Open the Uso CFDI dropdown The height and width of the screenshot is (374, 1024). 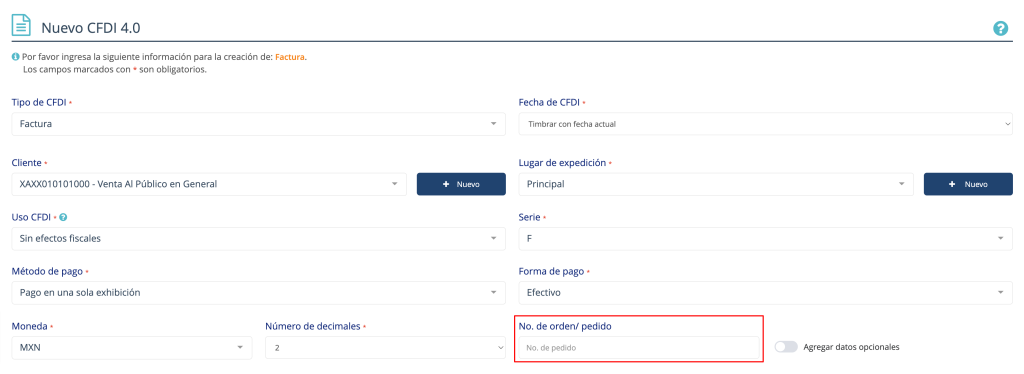[x=259, y=239]
